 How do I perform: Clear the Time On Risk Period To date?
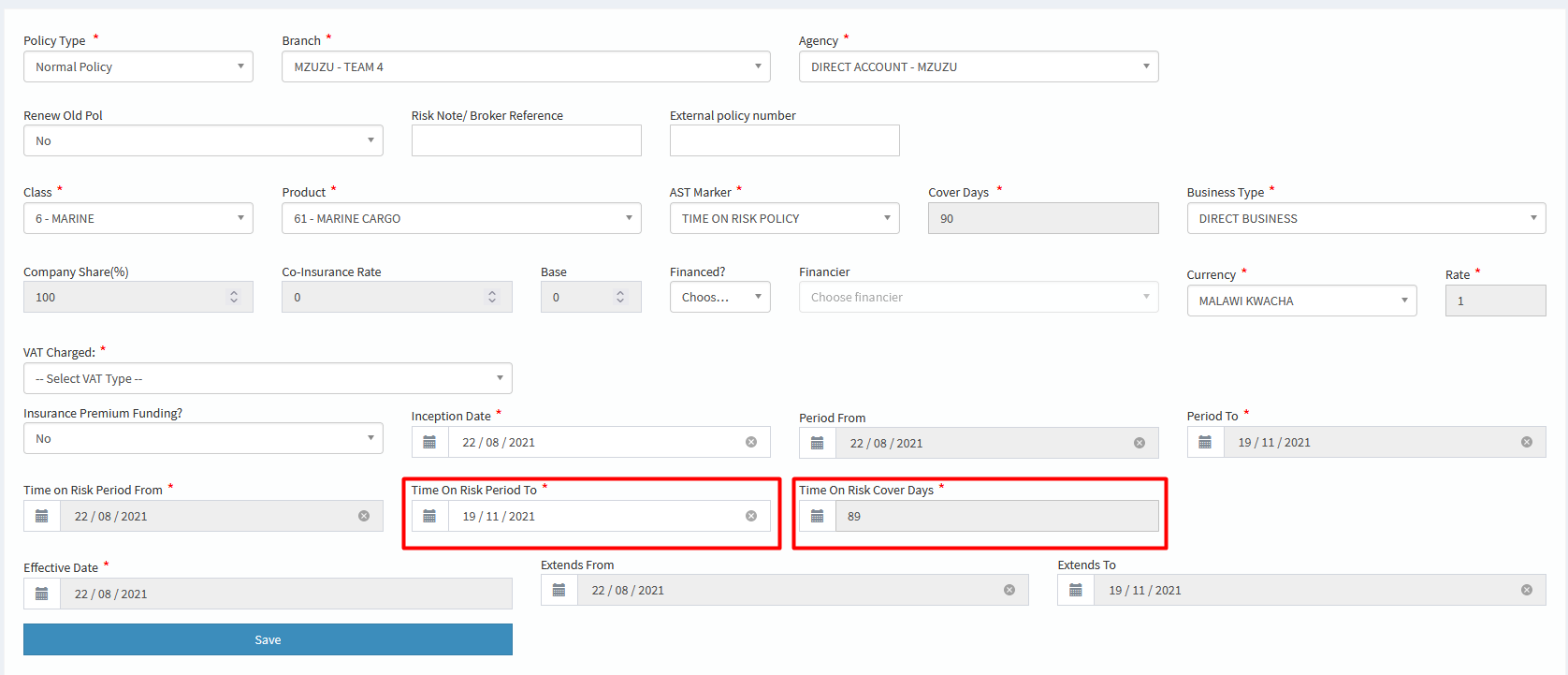(750, 516)
